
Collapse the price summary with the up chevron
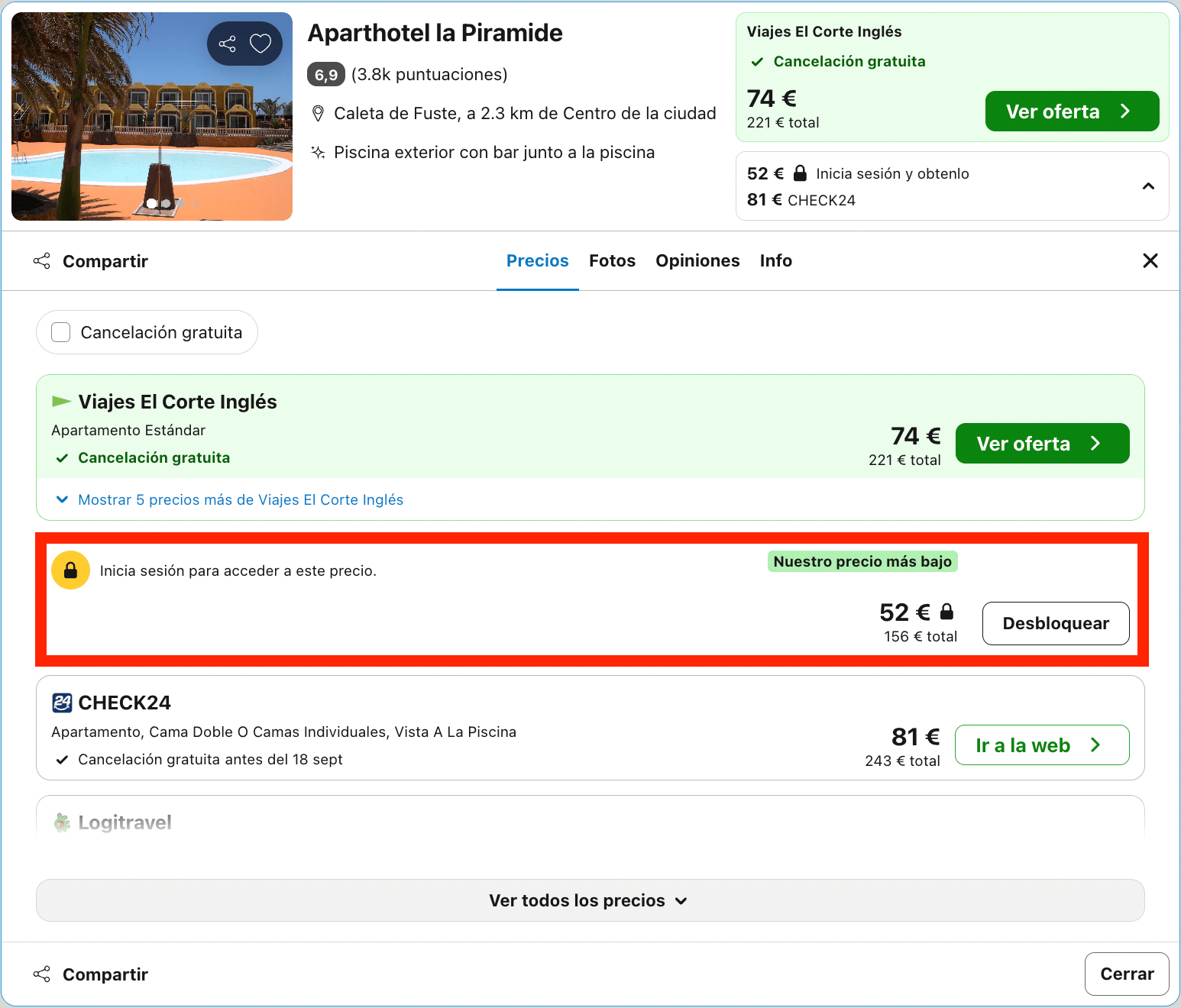[x=1148, y=186]
